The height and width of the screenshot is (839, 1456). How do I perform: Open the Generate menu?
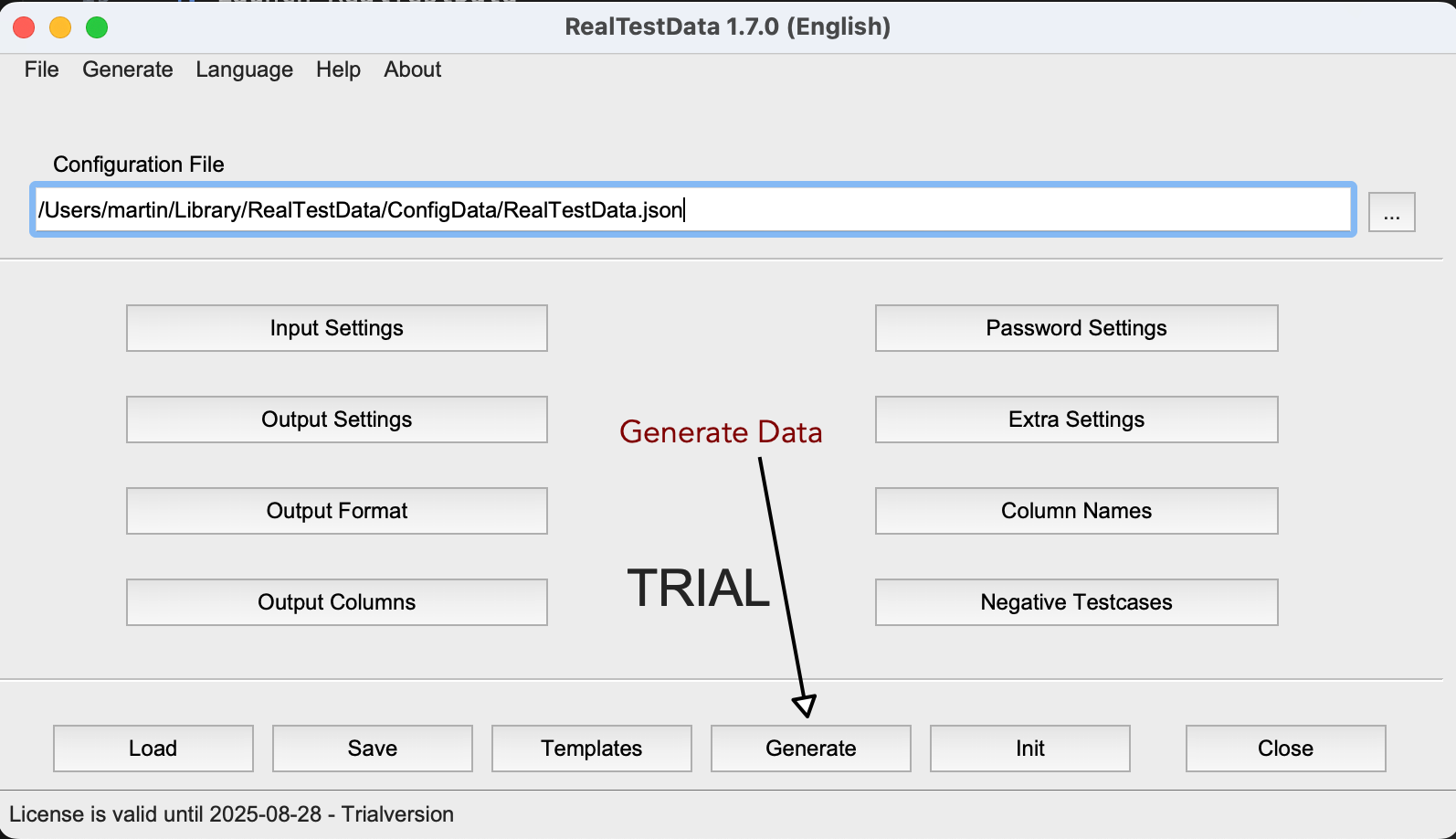(128, 69)
